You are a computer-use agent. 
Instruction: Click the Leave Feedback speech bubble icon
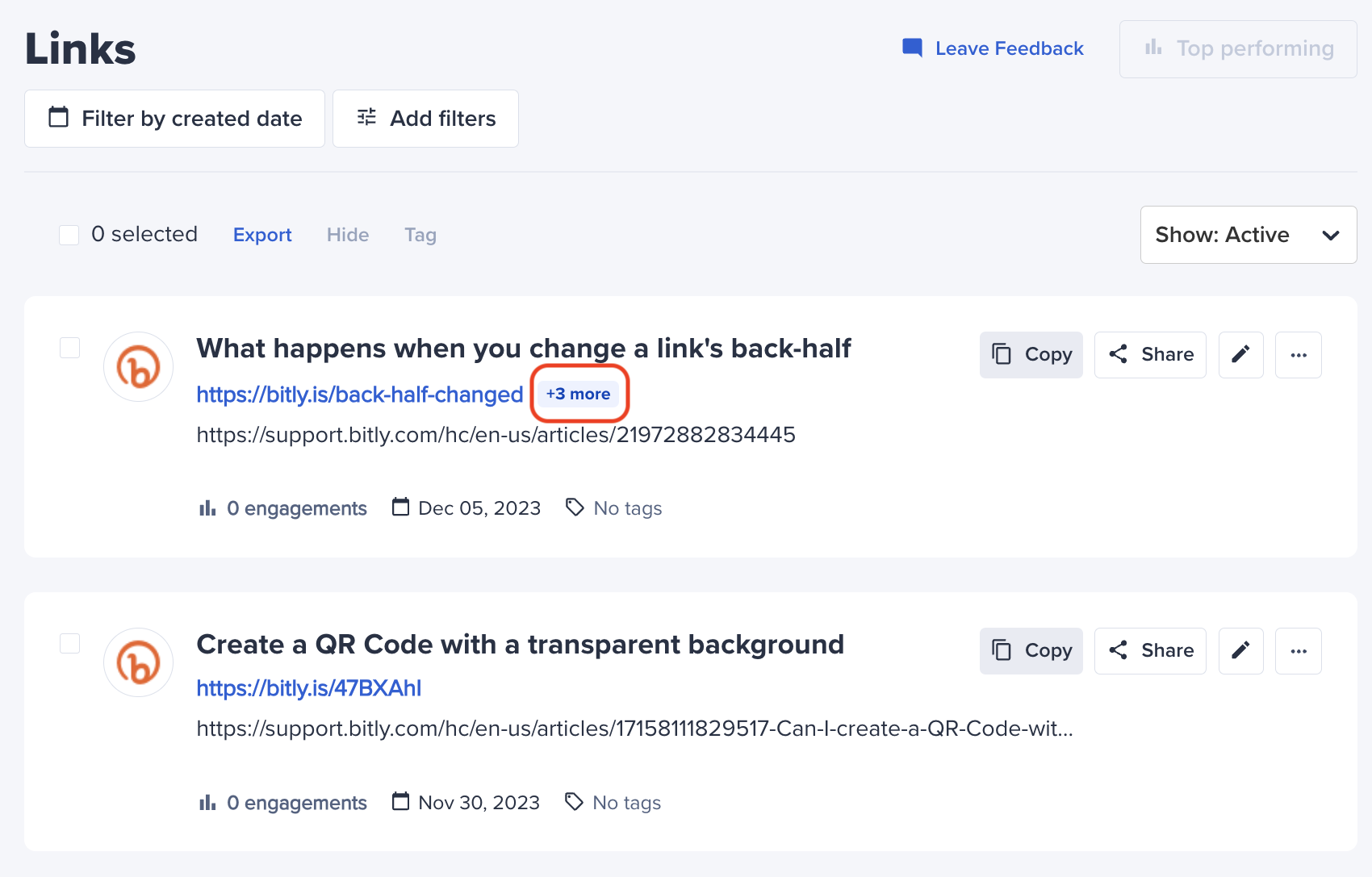pyautogui.click(x=913, y=48)
